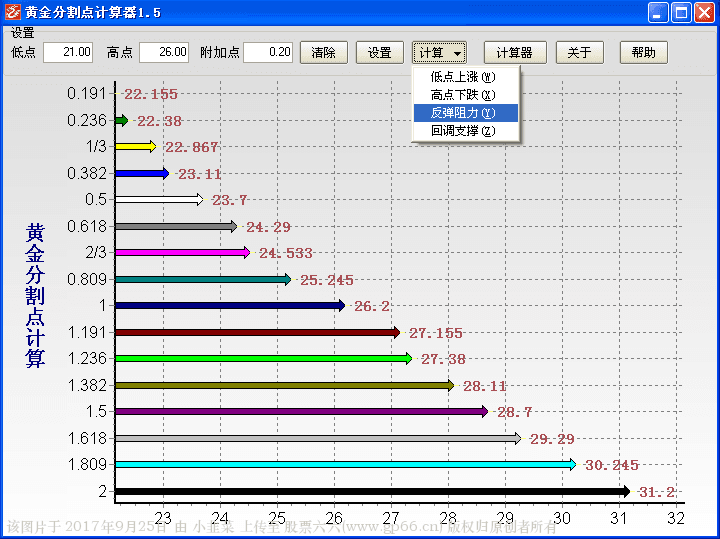Focus the 附加点 field with 0.20

pos(268,52)
